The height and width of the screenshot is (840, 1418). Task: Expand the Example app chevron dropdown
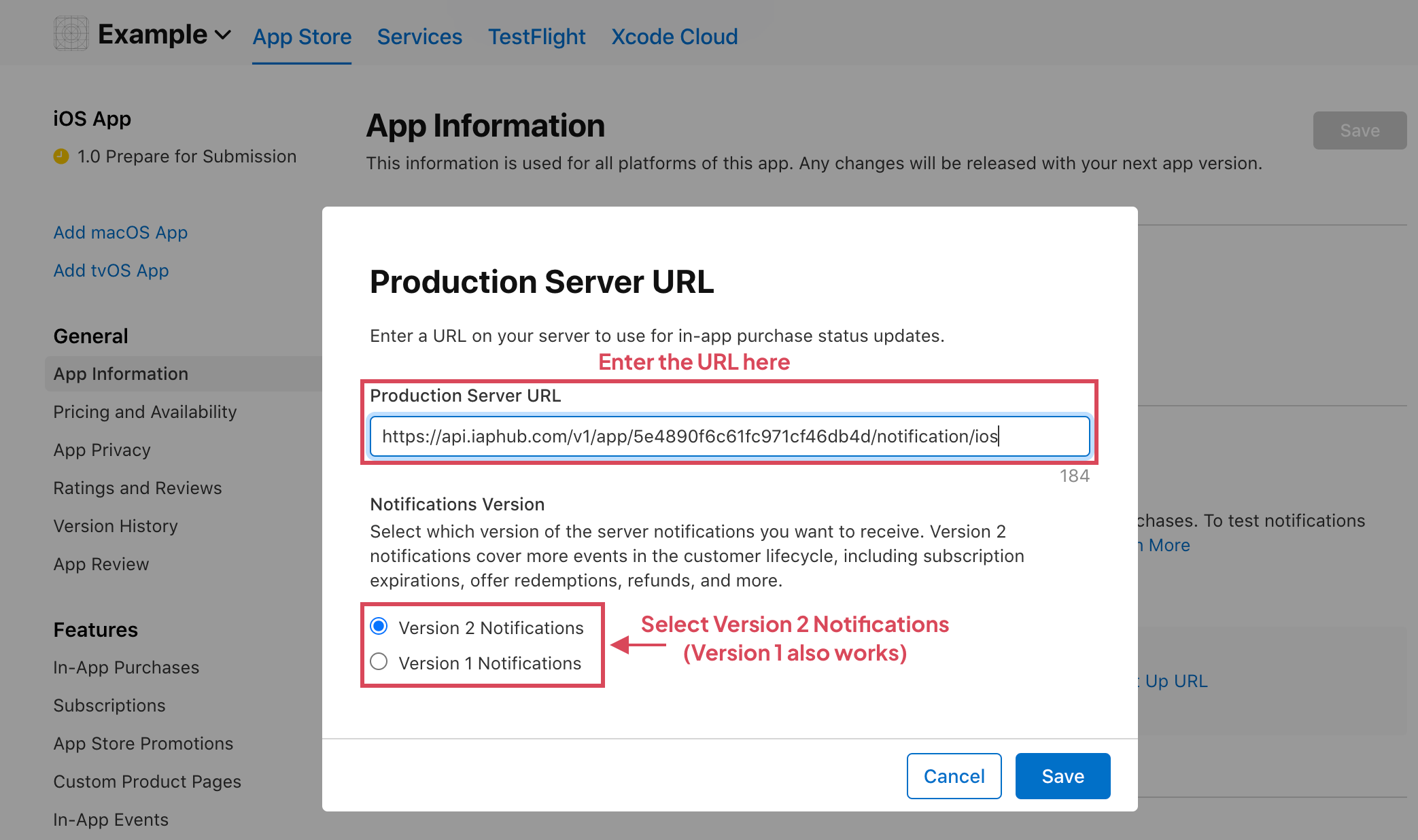click(223, 35)
